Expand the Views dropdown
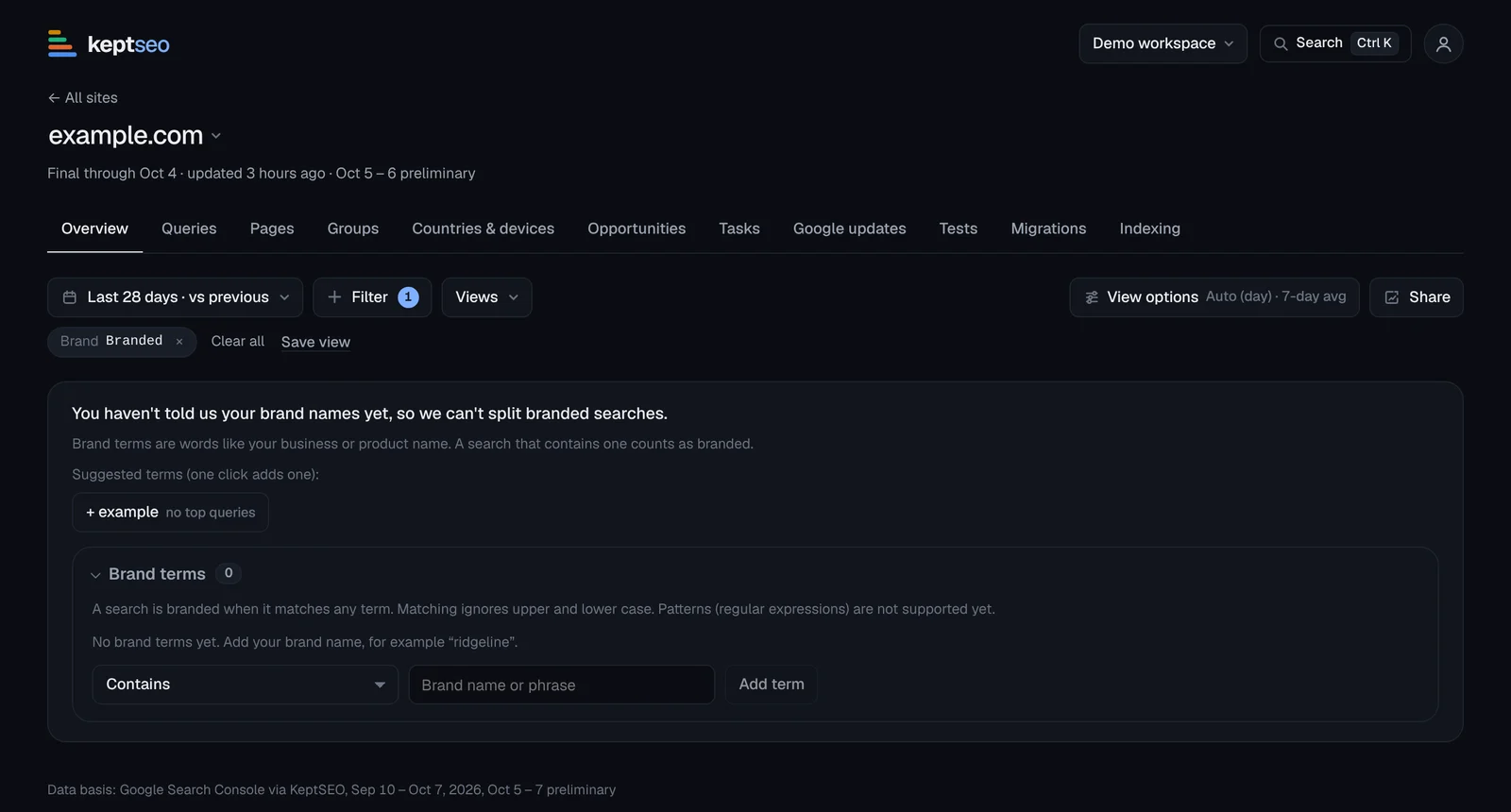The height and width of the screenshot is (812, 1511). click(486, 297)
